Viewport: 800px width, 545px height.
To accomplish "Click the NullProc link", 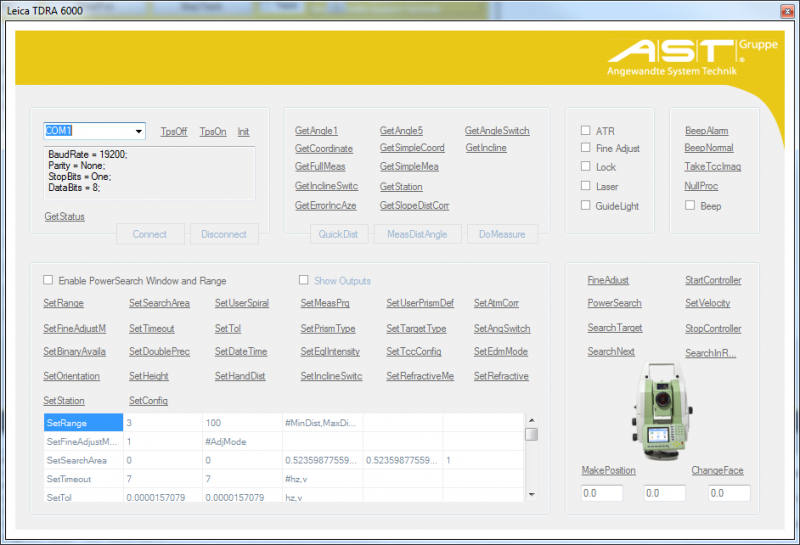I will [701, 186].
